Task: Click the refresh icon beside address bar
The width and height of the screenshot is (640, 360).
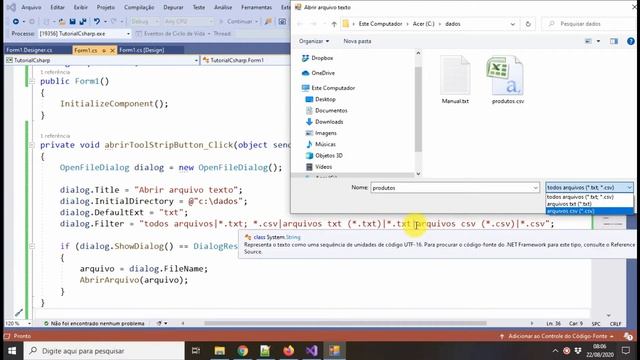Action: 528,24
